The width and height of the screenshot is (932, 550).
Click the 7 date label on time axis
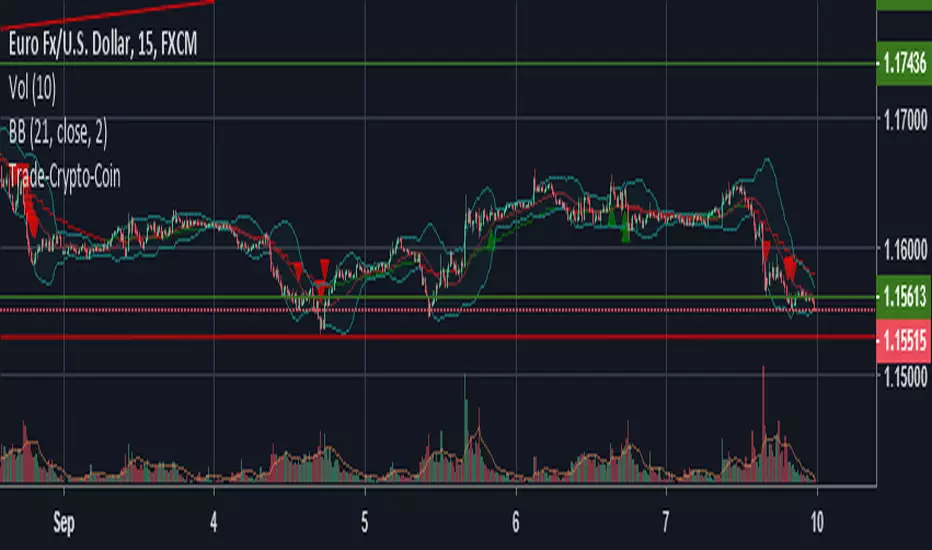coord(666,523)
